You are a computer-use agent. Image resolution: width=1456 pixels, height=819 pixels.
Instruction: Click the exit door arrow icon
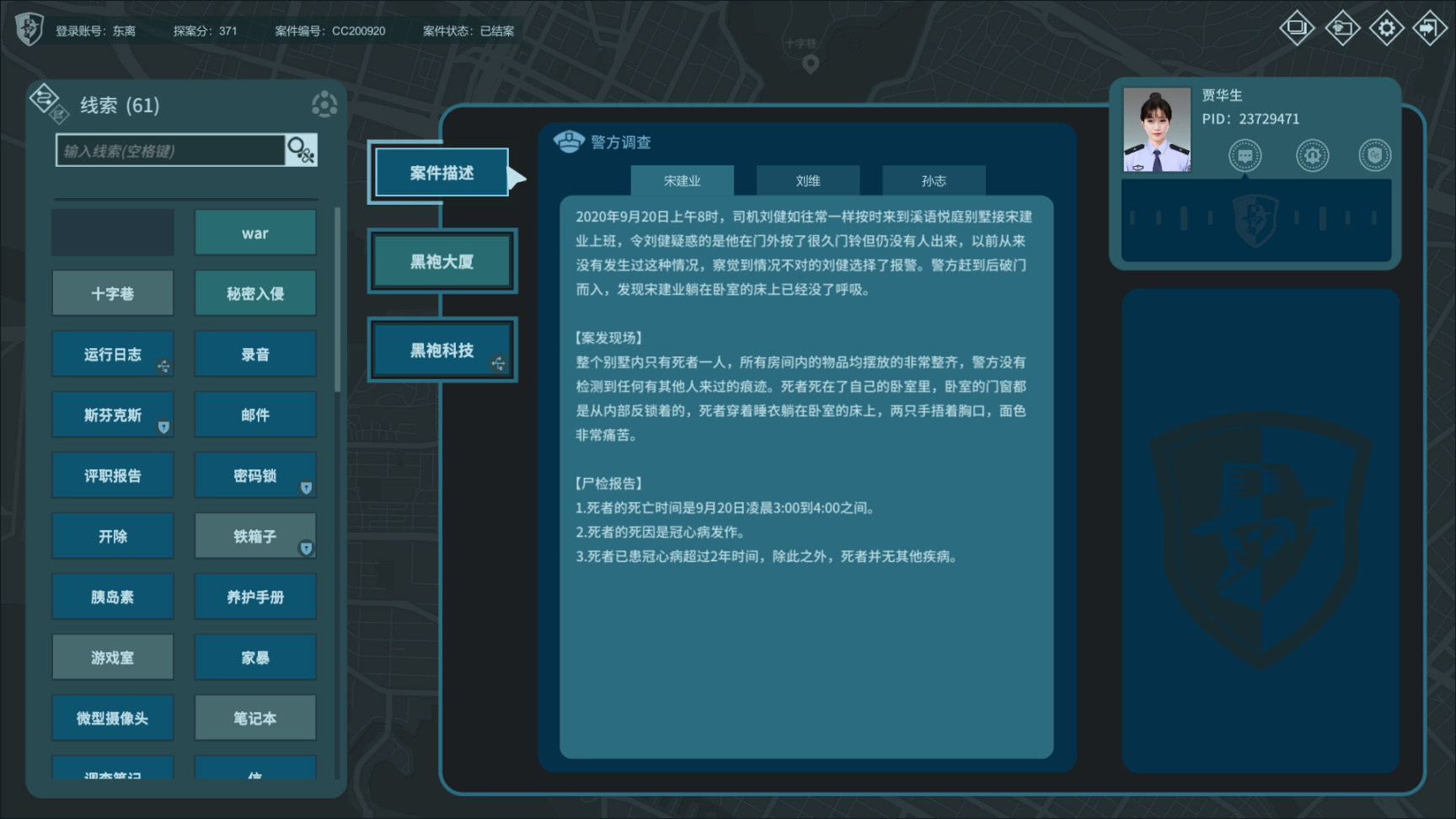(x=1430, y=28)
